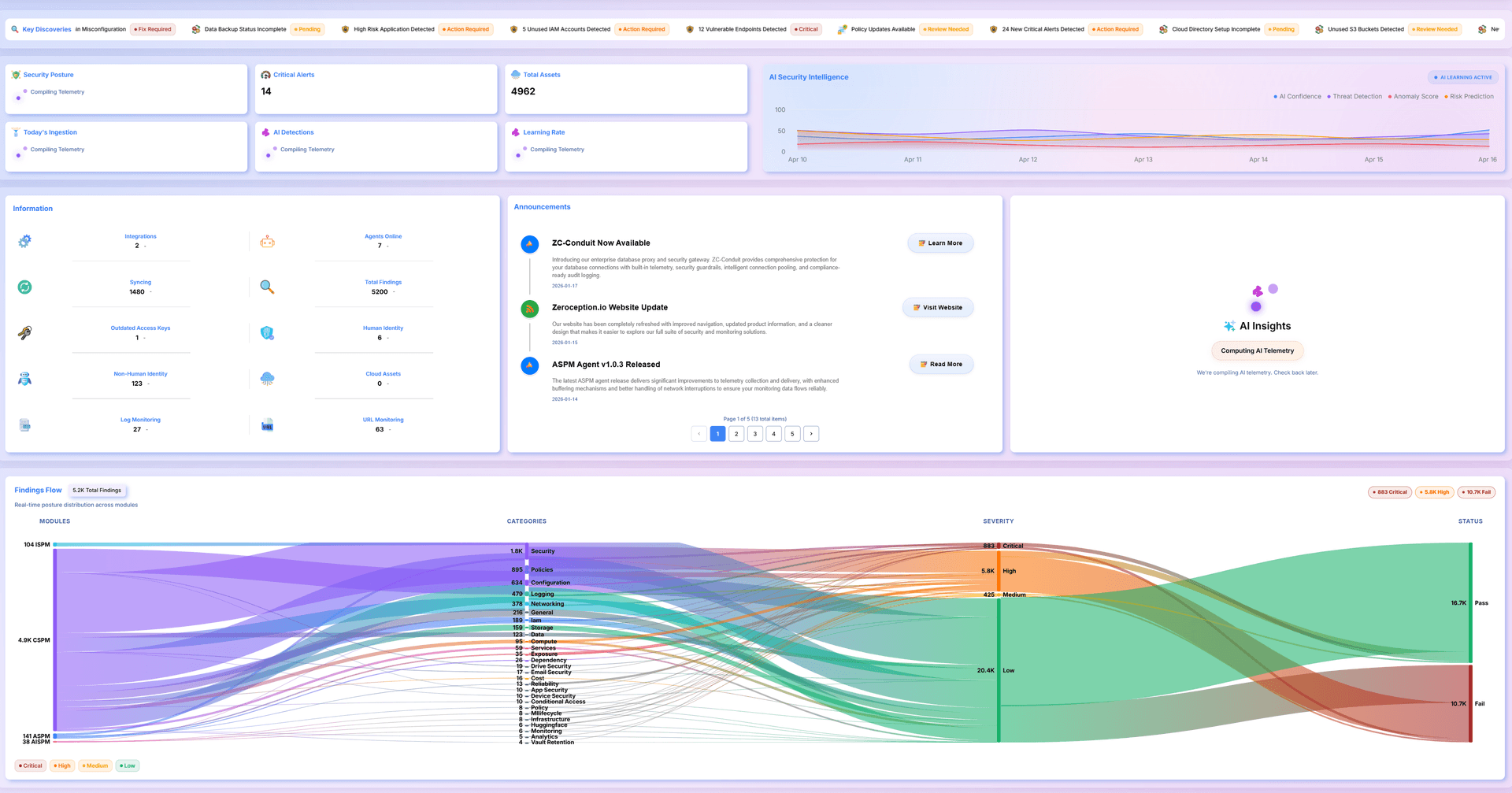Viewport: 1512px width, 793px height.
Task: Click the 10.7K Fail badge
Action: coord(1477,492)
